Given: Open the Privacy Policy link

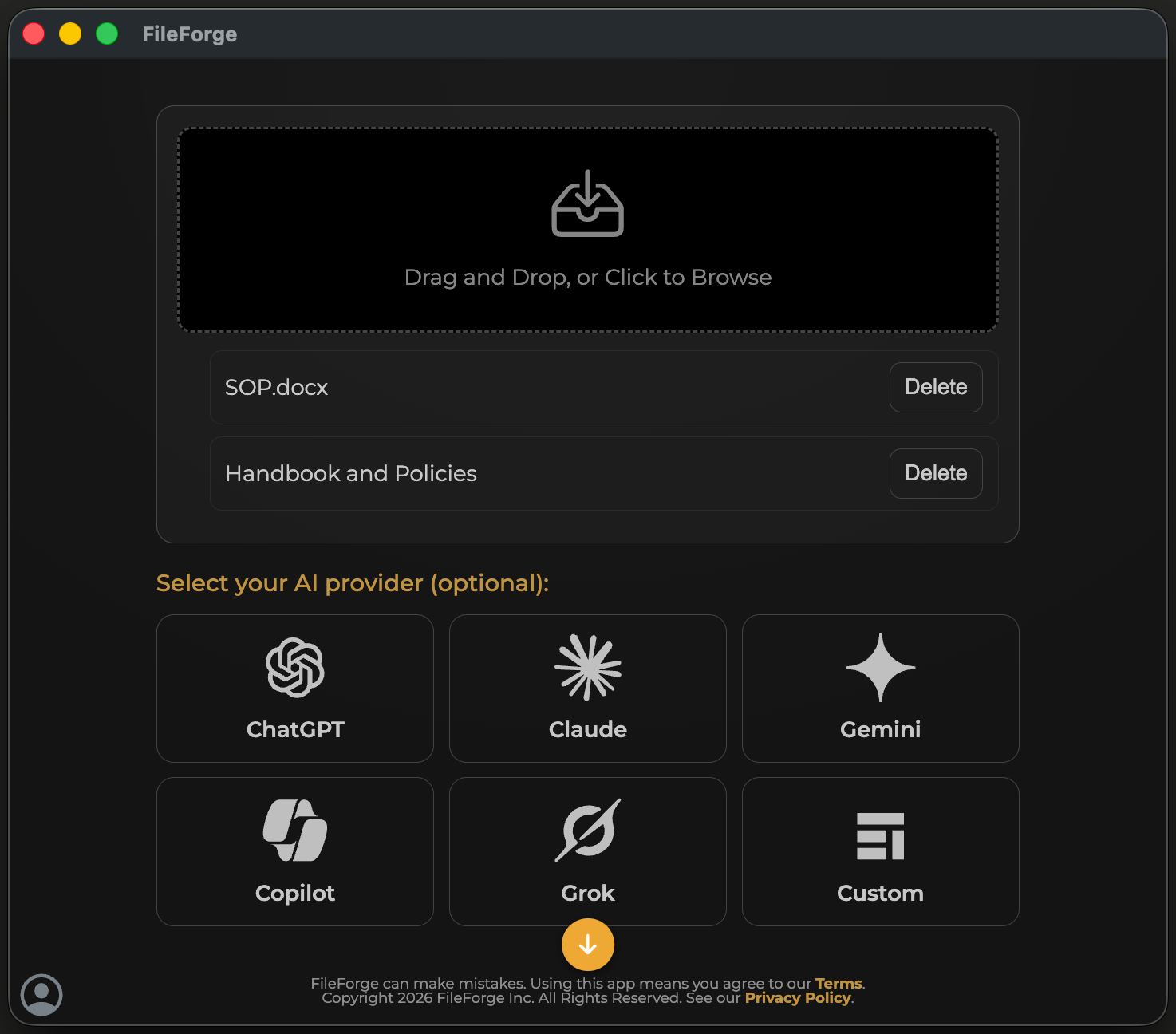Looking at the screenshot, I should click(798, 997).
